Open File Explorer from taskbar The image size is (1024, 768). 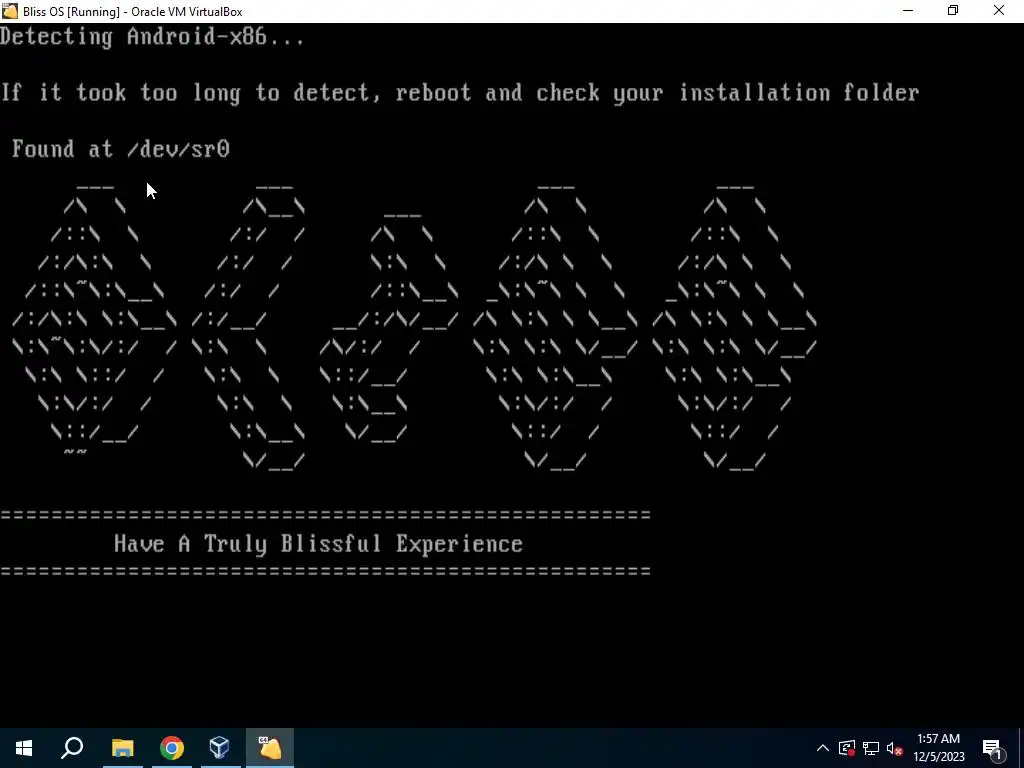coord(122,748)
